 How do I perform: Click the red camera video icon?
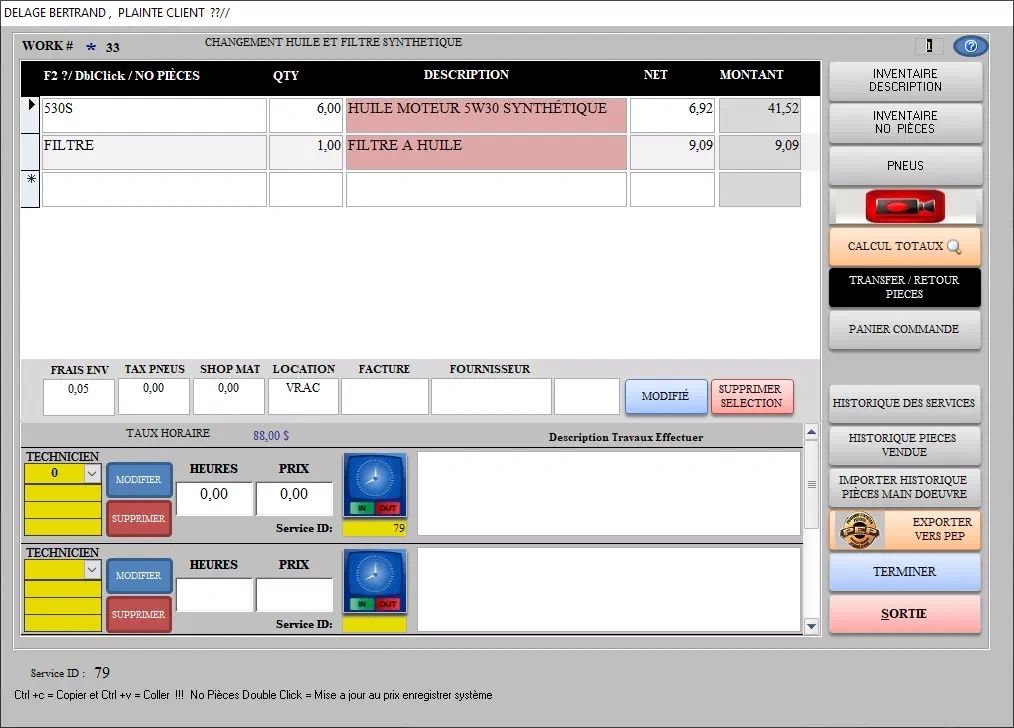click(x=905, y=206)
